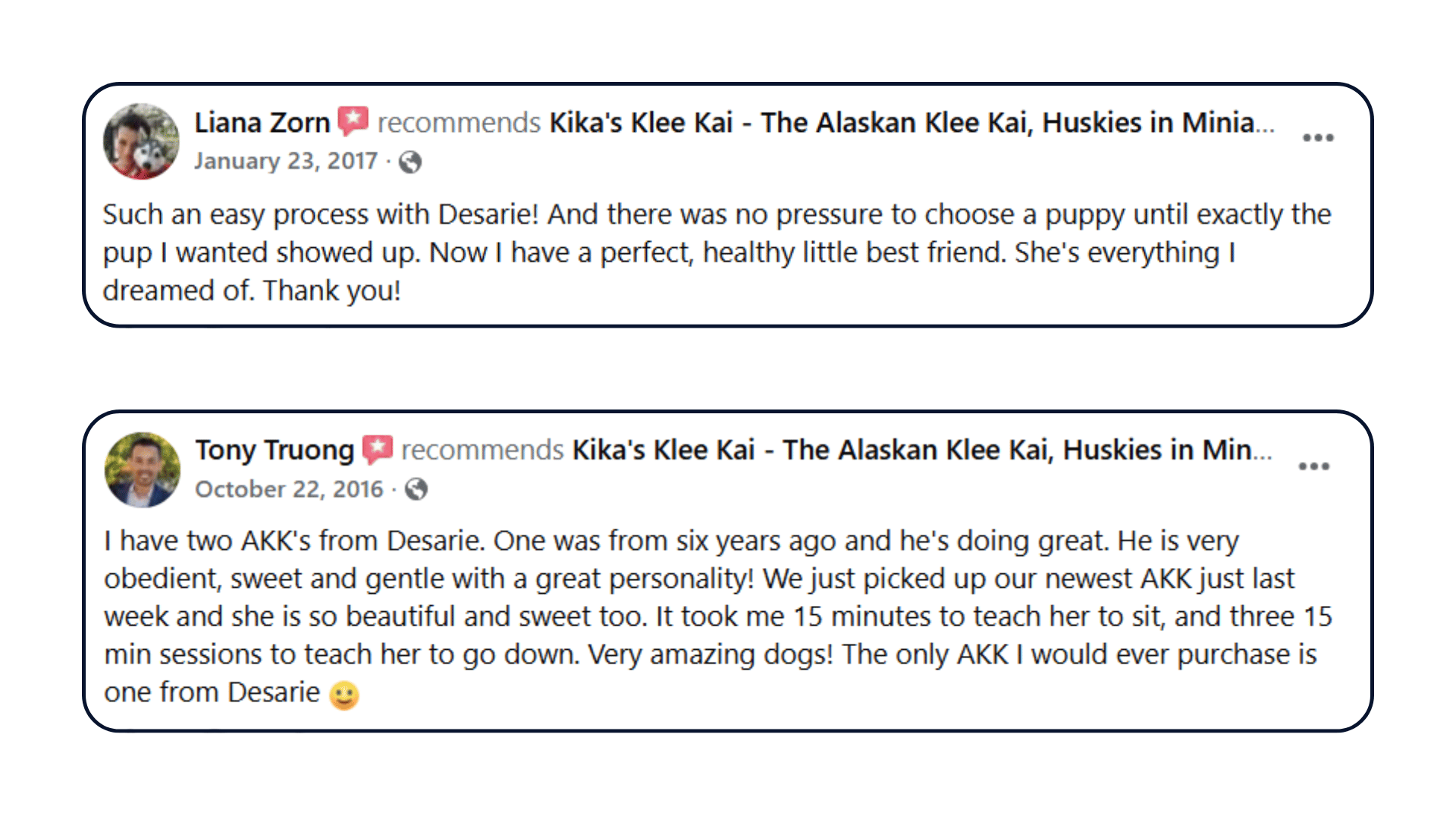Open the three-dot options menu on Tony Truong's review
Viewport: 1456px width, 819px height.
point(1313,466)
